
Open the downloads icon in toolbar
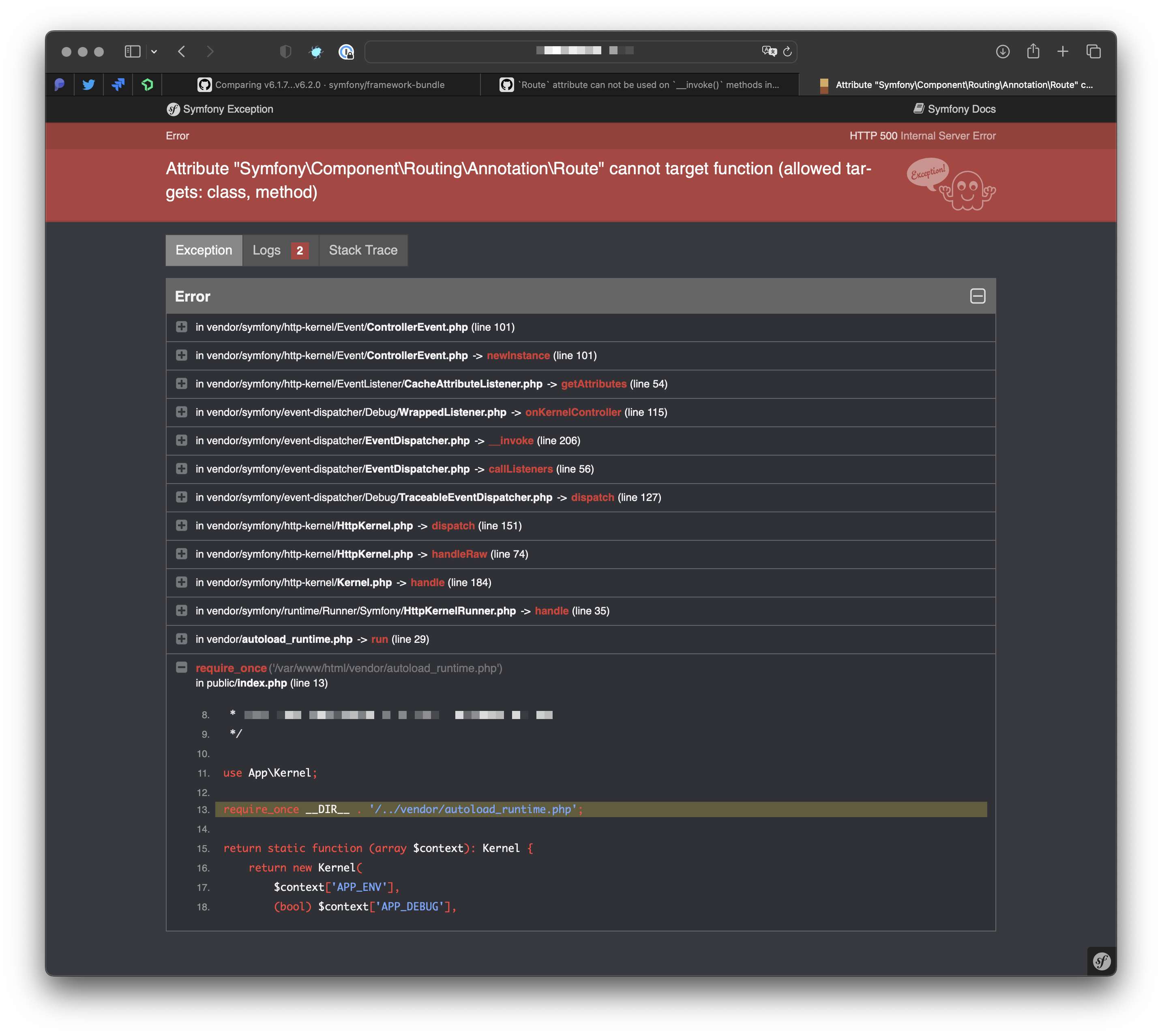tap(1003, 52)
